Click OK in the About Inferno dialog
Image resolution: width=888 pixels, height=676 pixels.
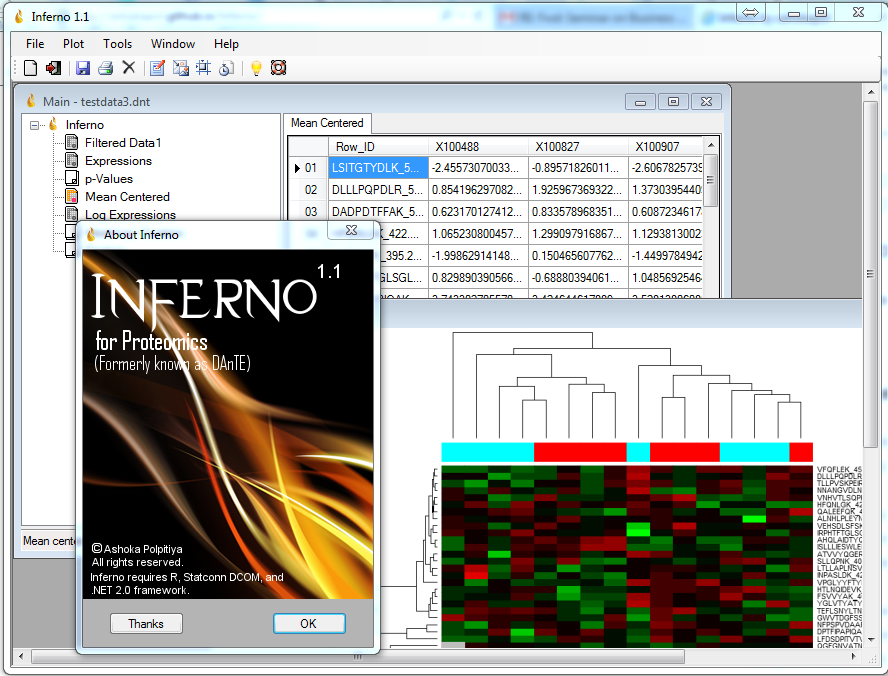[309, 623]
